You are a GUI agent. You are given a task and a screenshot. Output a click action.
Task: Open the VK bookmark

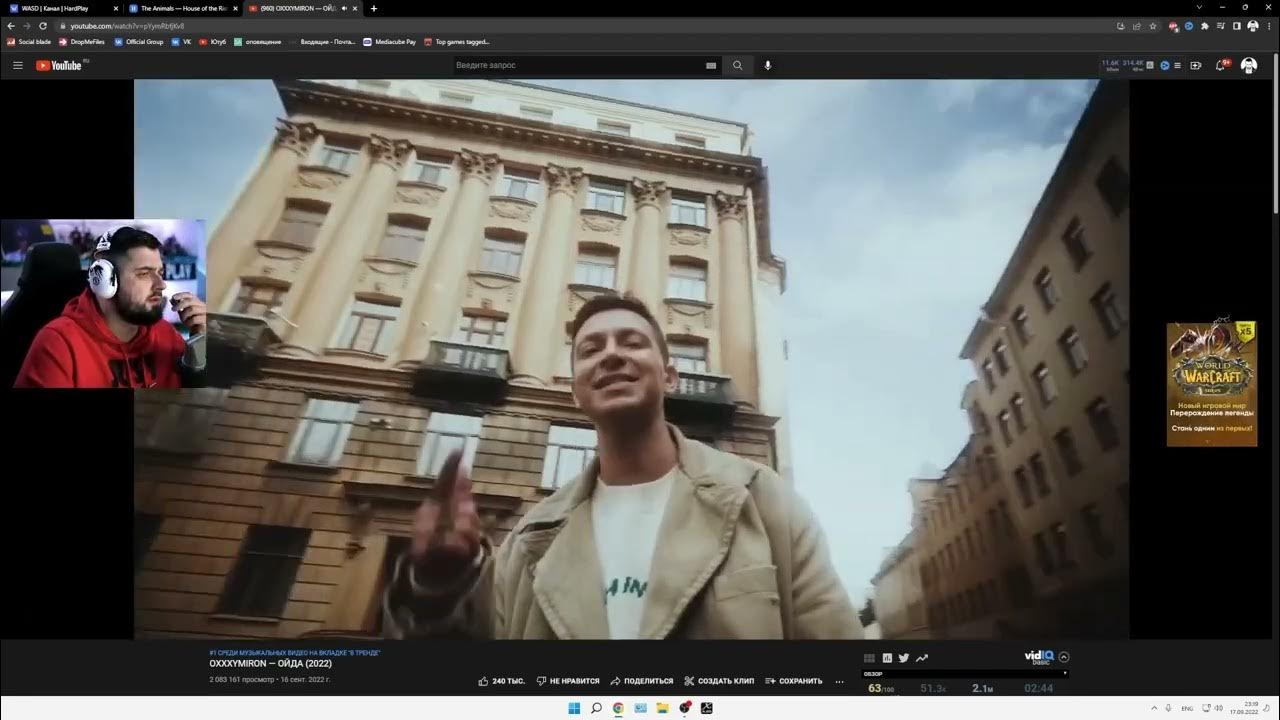pos(182,42)
